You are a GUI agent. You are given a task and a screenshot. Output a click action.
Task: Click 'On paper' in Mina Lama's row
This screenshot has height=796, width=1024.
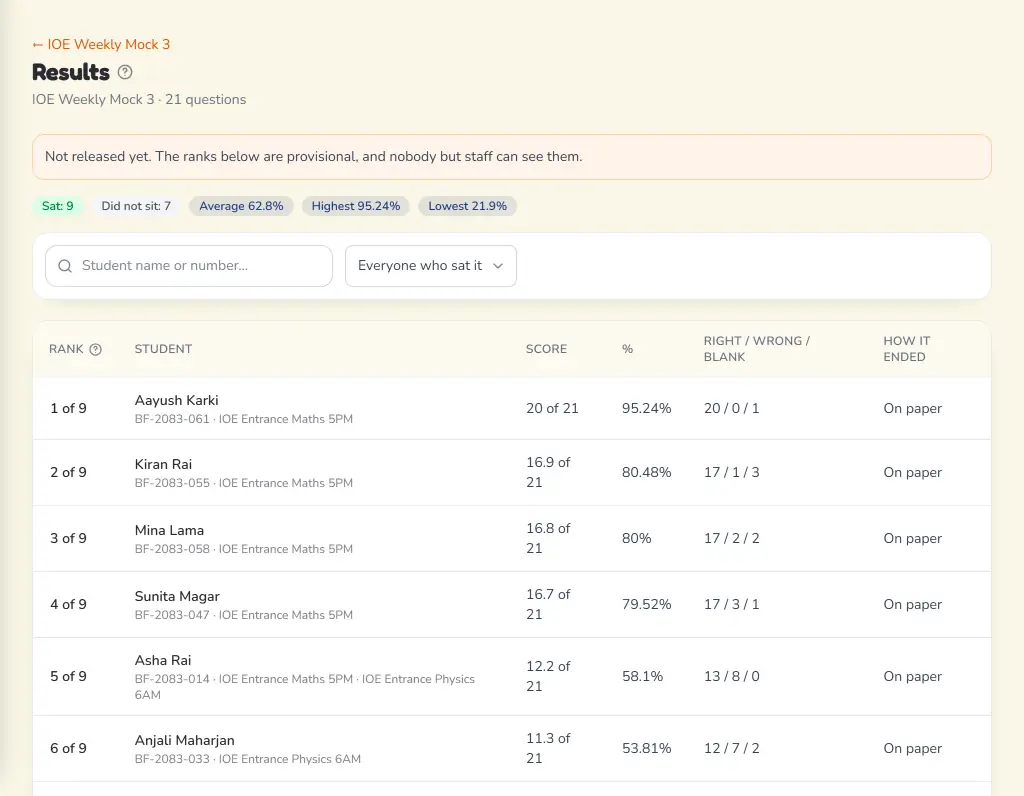[912, 538]
